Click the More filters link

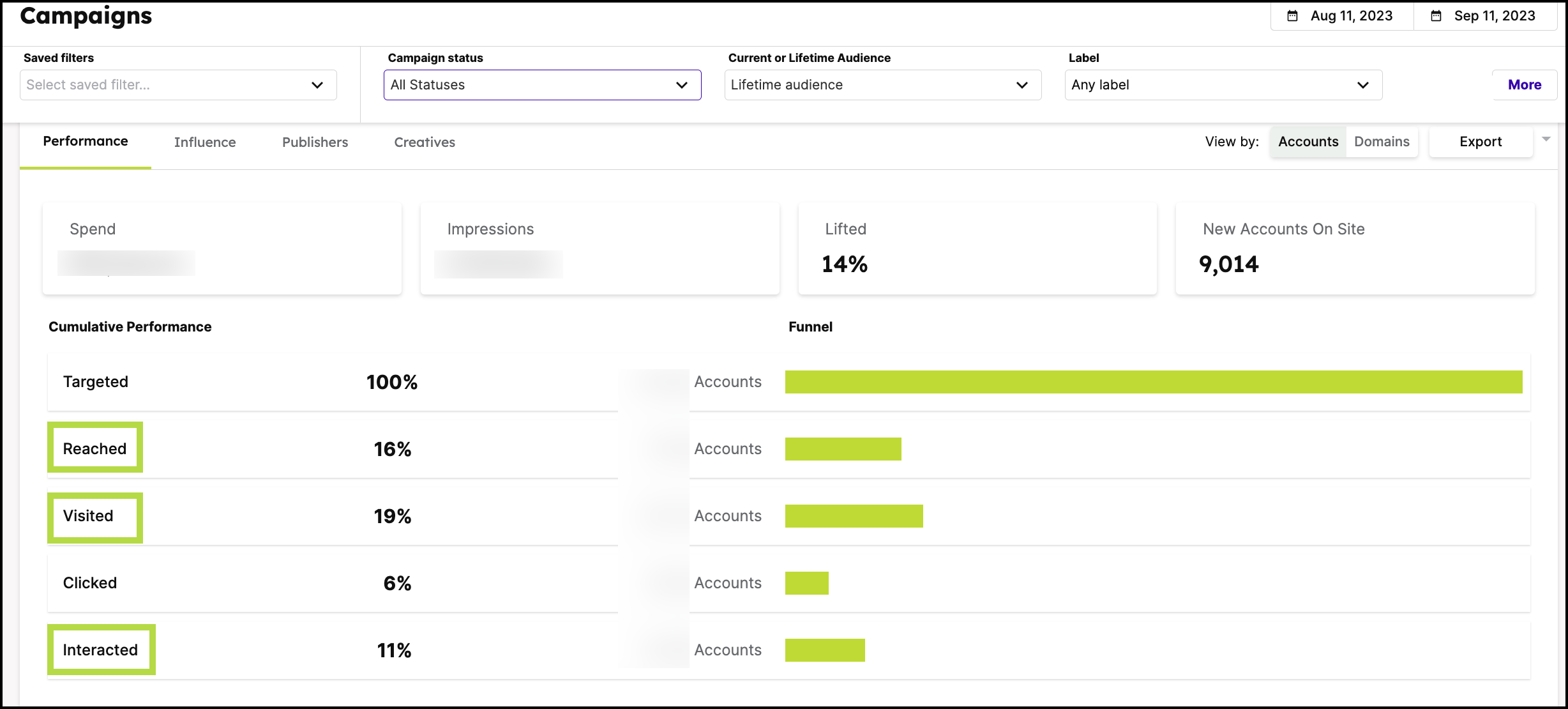point(1525,84)
